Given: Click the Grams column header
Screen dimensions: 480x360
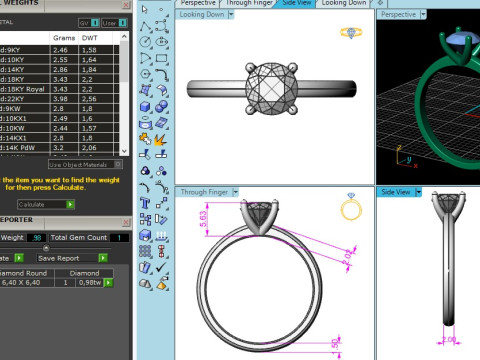Looking at the screenshot, I should click(x=64, y=38).
